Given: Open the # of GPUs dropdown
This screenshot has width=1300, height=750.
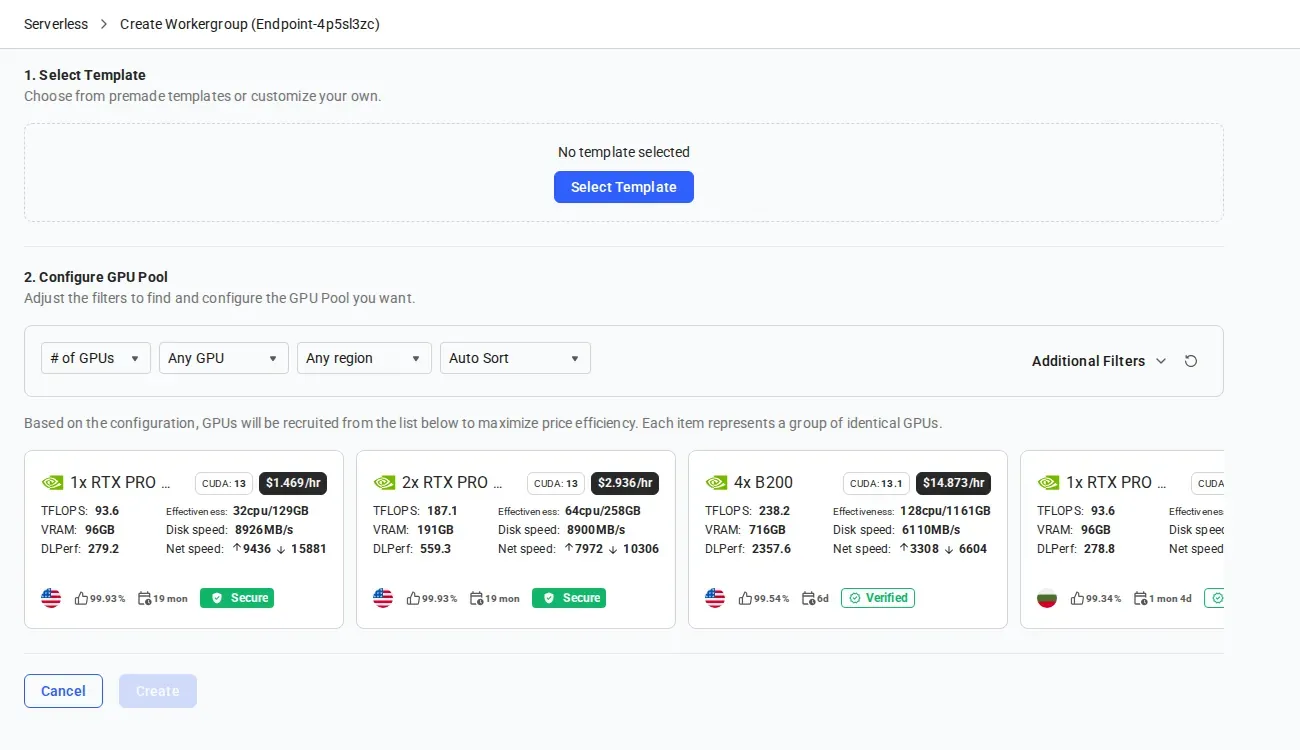Looking at the screenshot, I should (96, 358).
